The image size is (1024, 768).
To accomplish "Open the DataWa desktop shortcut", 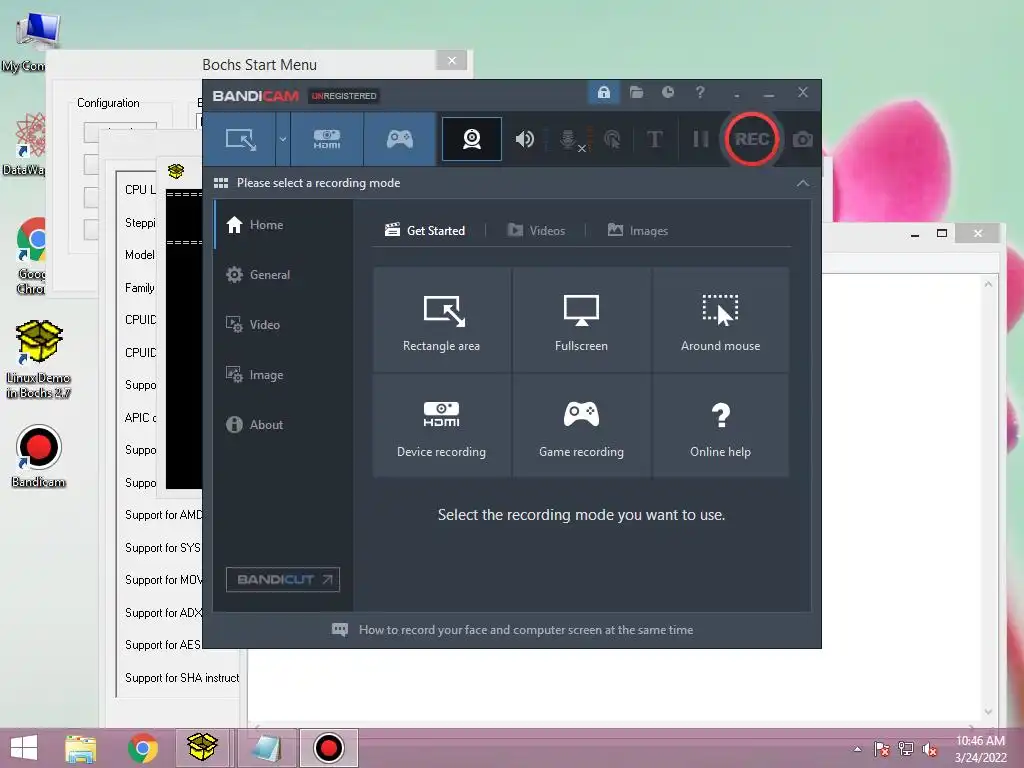I will pos(26,144).
